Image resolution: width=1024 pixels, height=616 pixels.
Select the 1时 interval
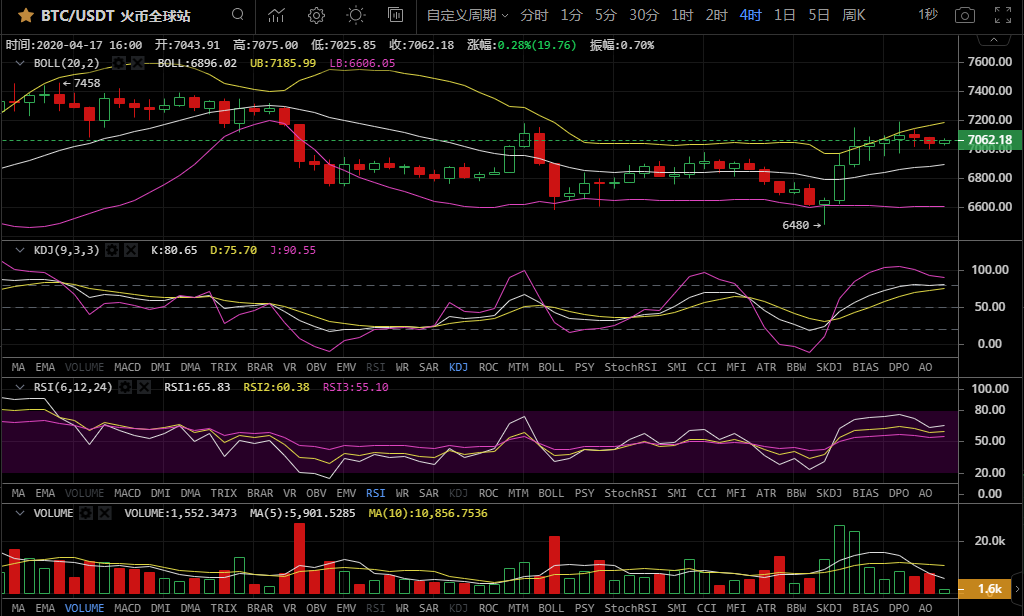682,15
